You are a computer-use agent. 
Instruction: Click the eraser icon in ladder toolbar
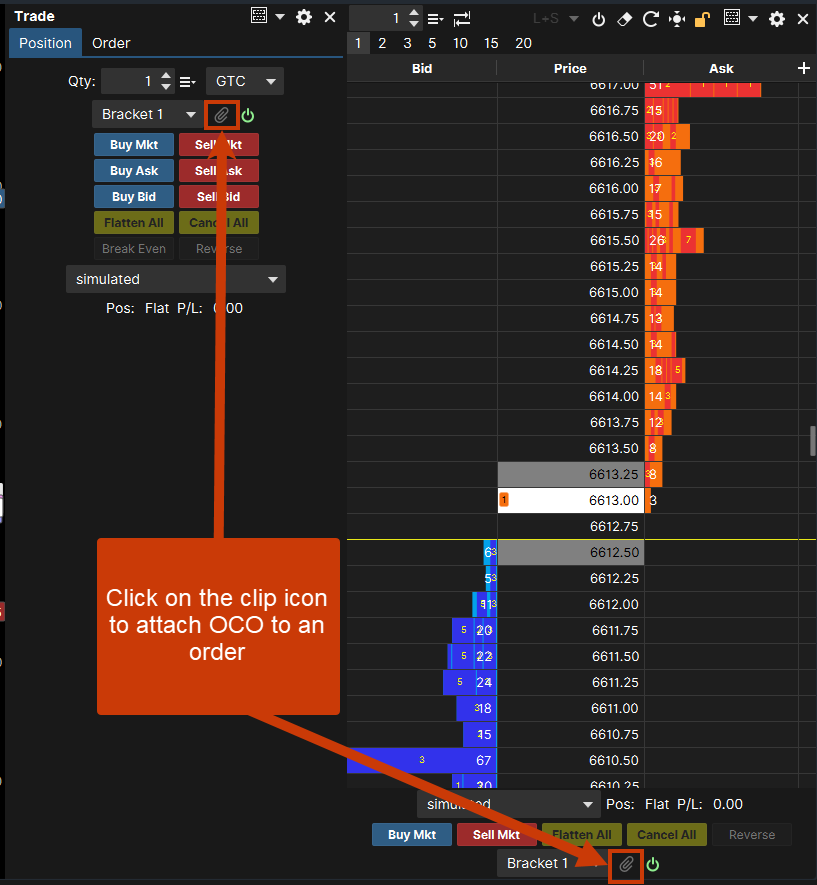point(625,18)
